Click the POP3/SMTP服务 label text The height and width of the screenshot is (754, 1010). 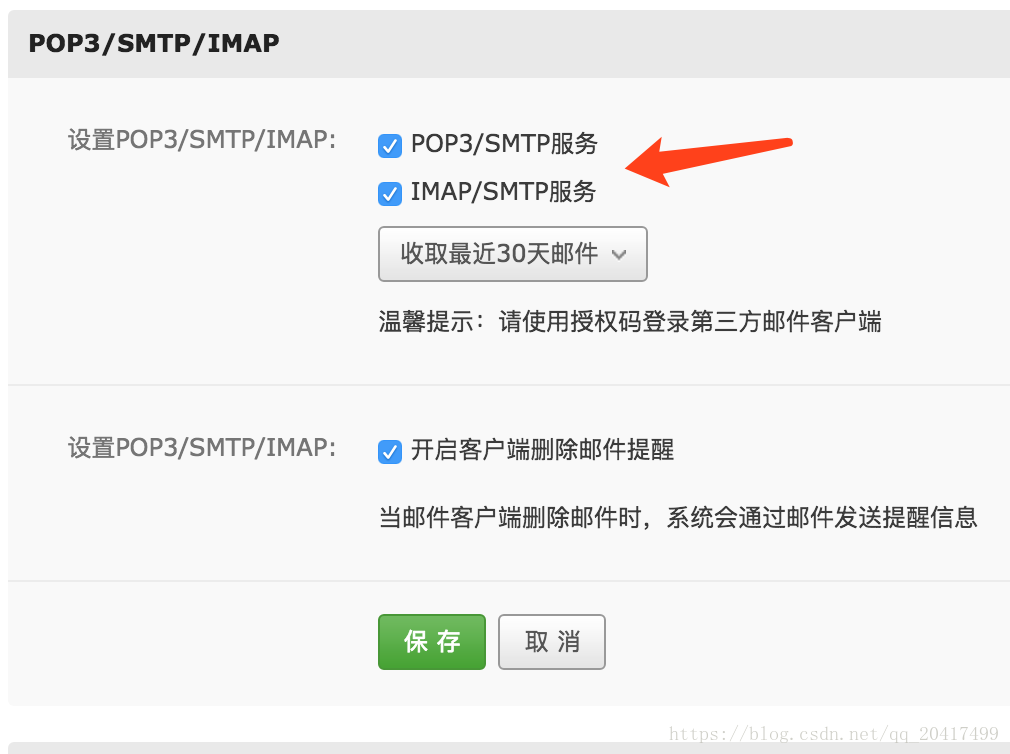[x=504, y=144]
